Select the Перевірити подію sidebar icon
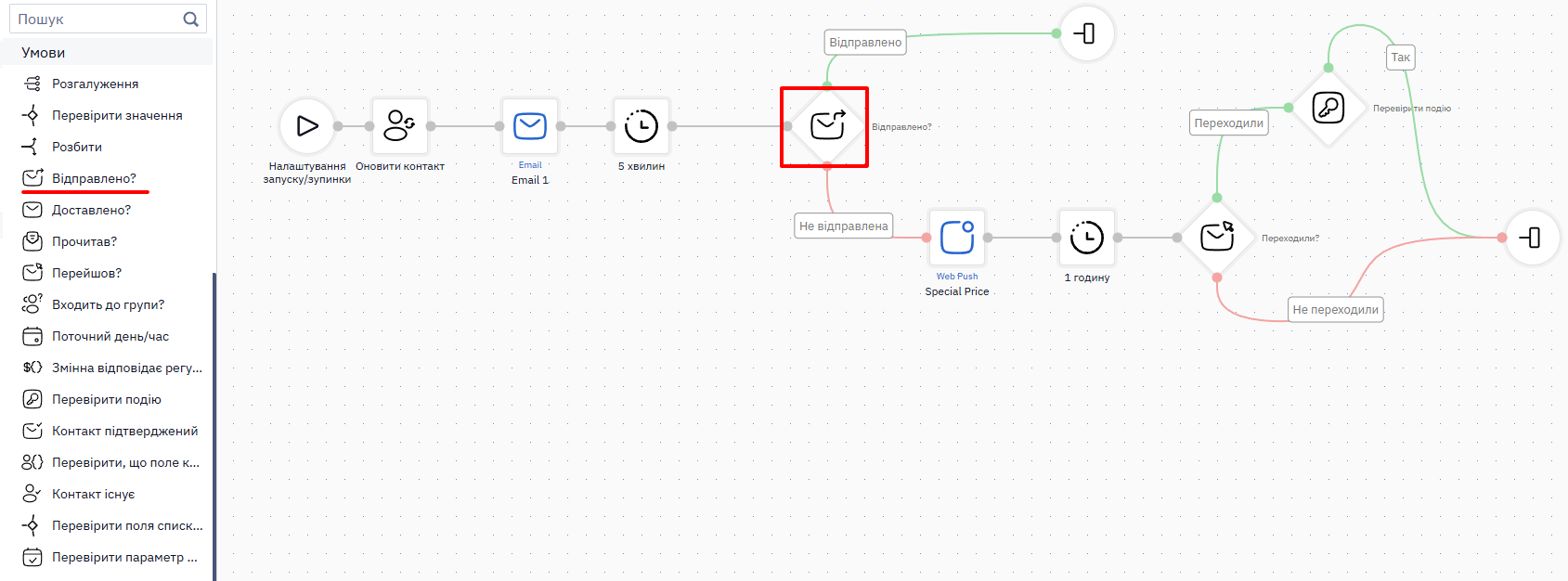Image resolution: width=1568 pixels, height=581 pixels. [x=32, y=399]
